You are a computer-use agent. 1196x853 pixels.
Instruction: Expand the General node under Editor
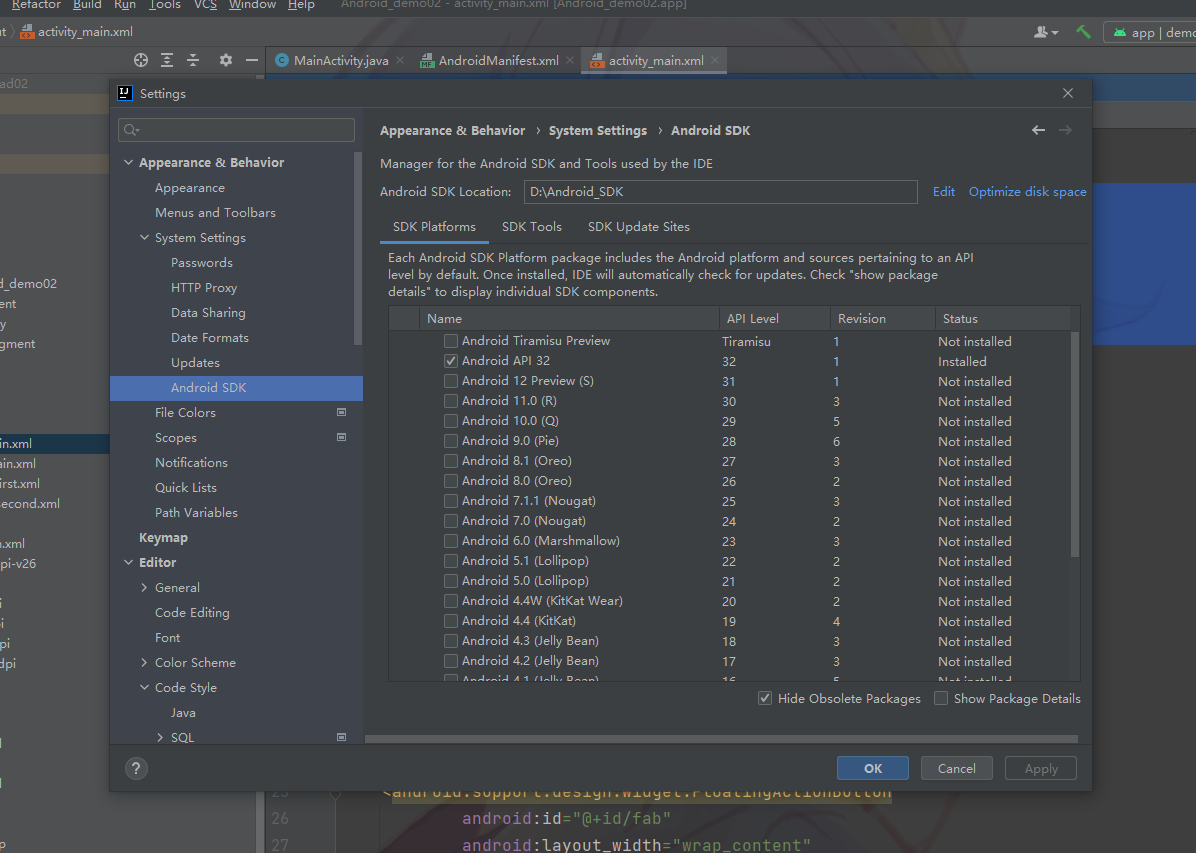coord(144,587)
